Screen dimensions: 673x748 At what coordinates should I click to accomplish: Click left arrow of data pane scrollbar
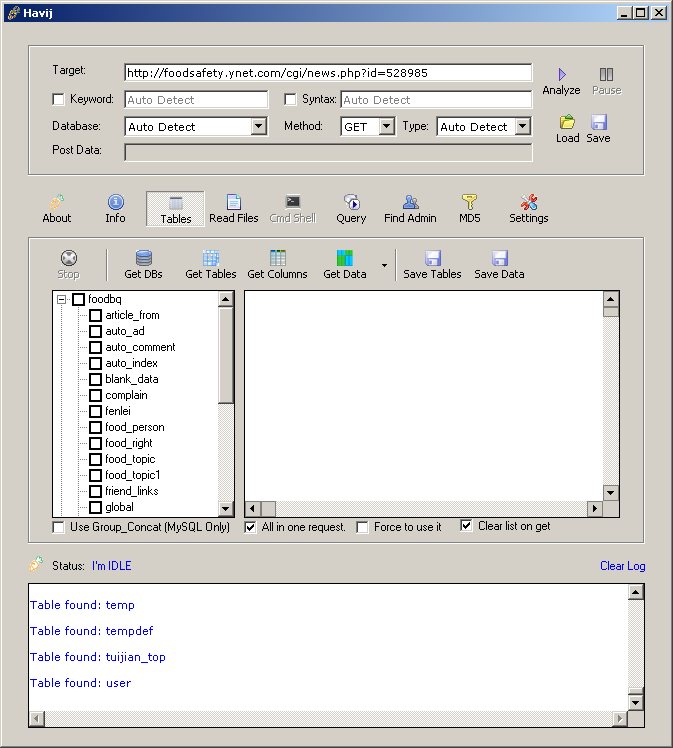click(x=253, y=509)
